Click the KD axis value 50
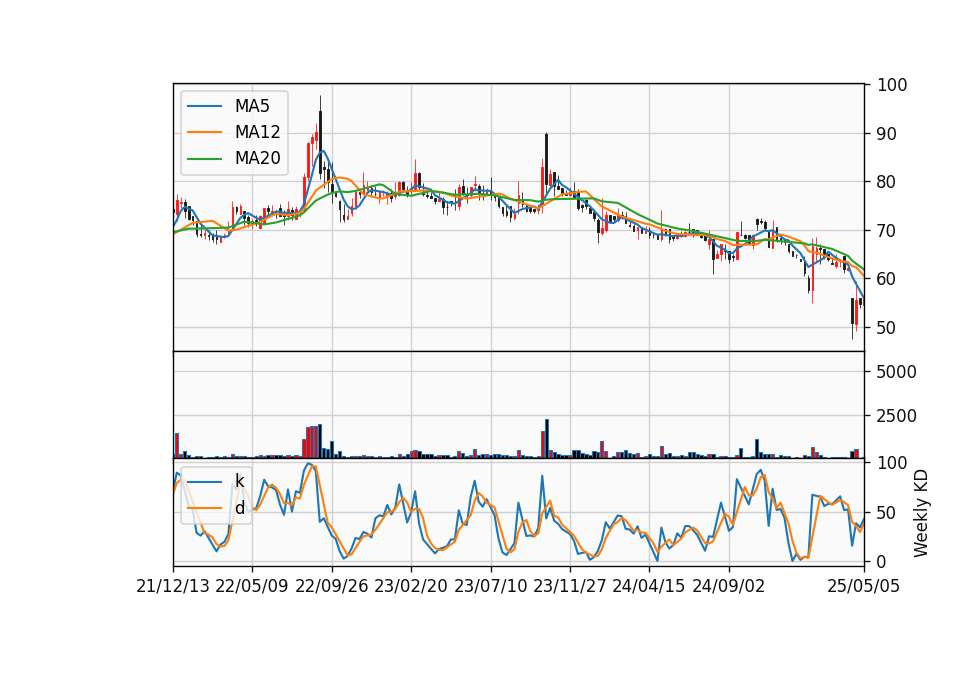The width and height of the screenshot is (960, 690). pos(887,512)
